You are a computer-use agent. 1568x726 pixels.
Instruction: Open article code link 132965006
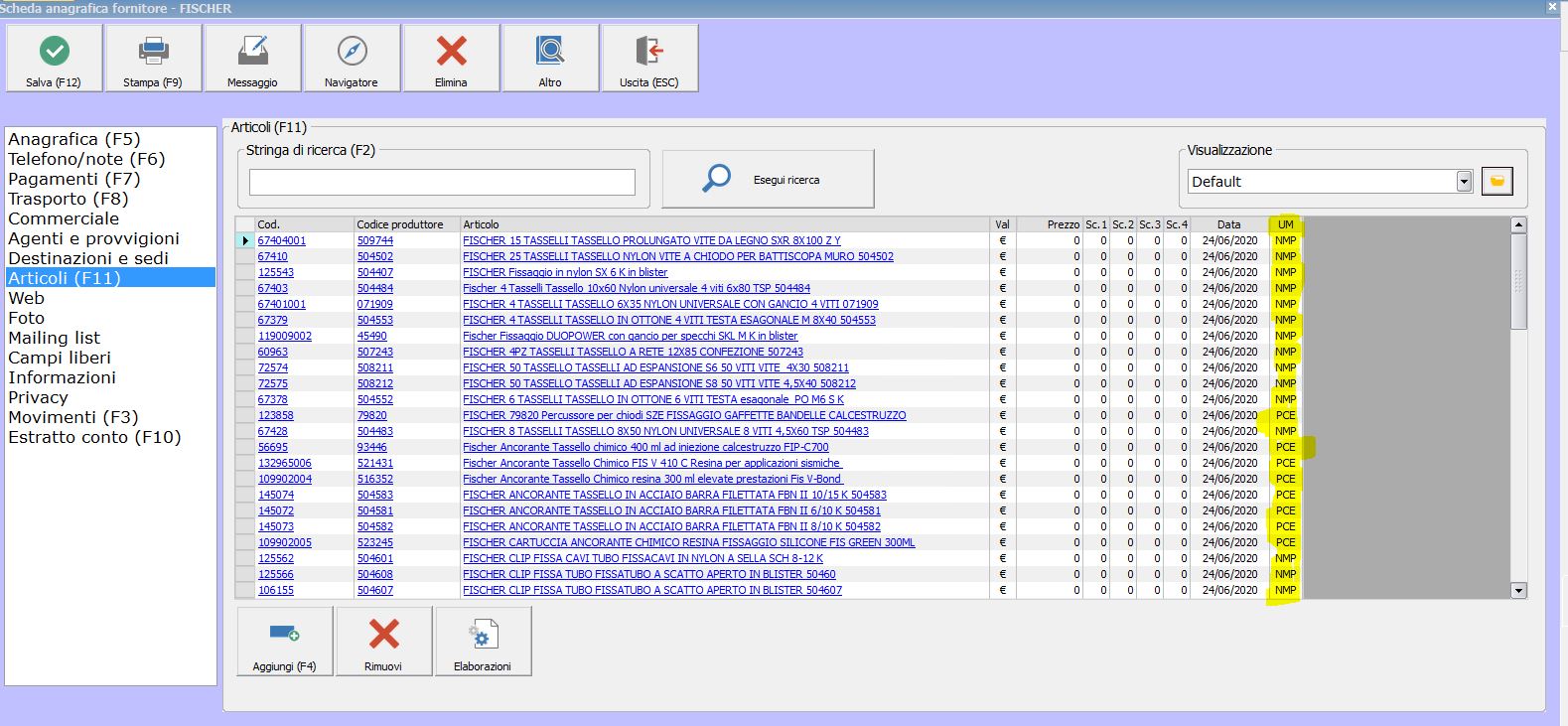[285, 463]
